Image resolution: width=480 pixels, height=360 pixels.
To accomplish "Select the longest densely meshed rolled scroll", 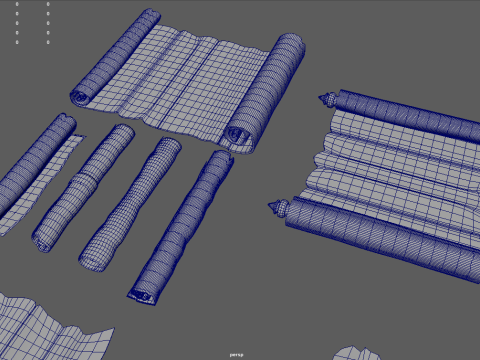I will coord(181,227).
